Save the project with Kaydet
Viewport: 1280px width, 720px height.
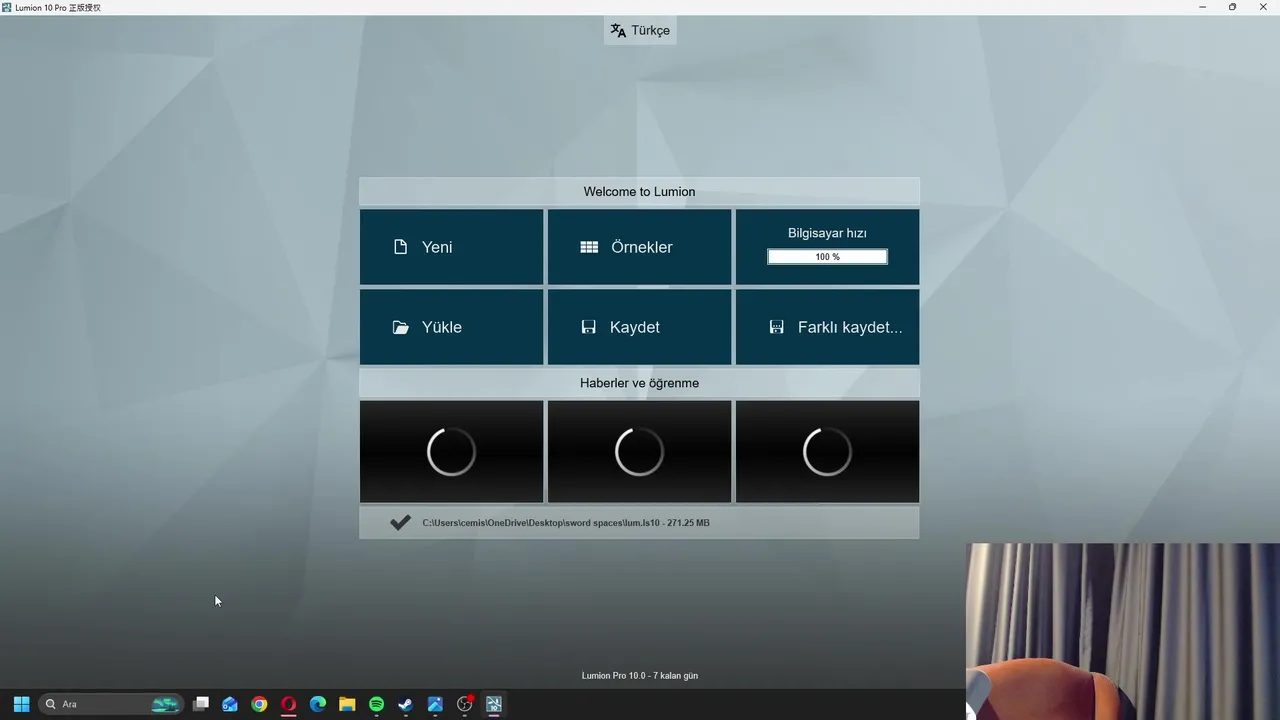point(639,327)
